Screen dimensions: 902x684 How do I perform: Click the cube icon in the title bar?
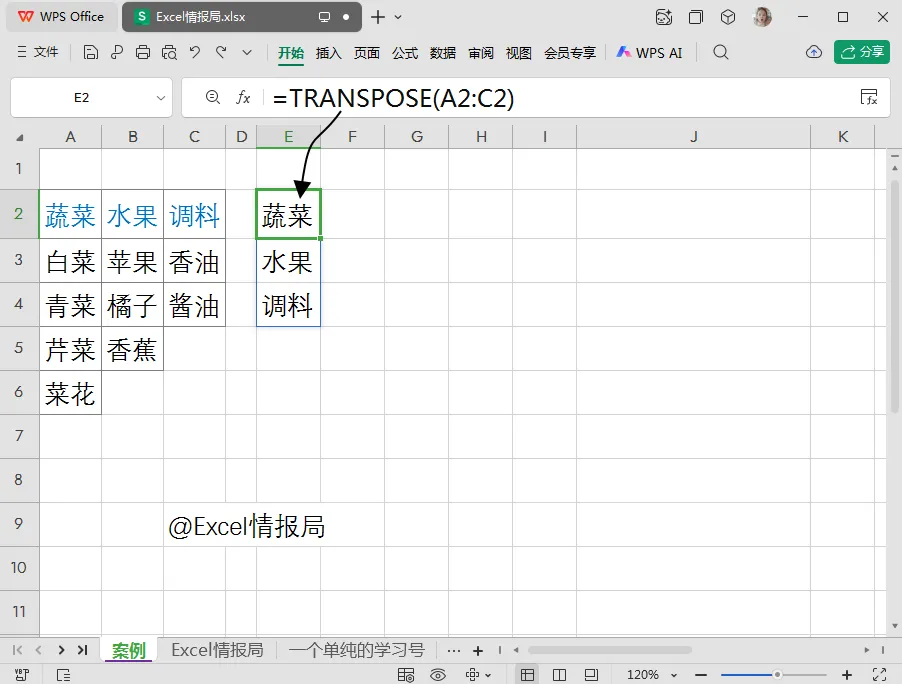[x=728, y=17]
